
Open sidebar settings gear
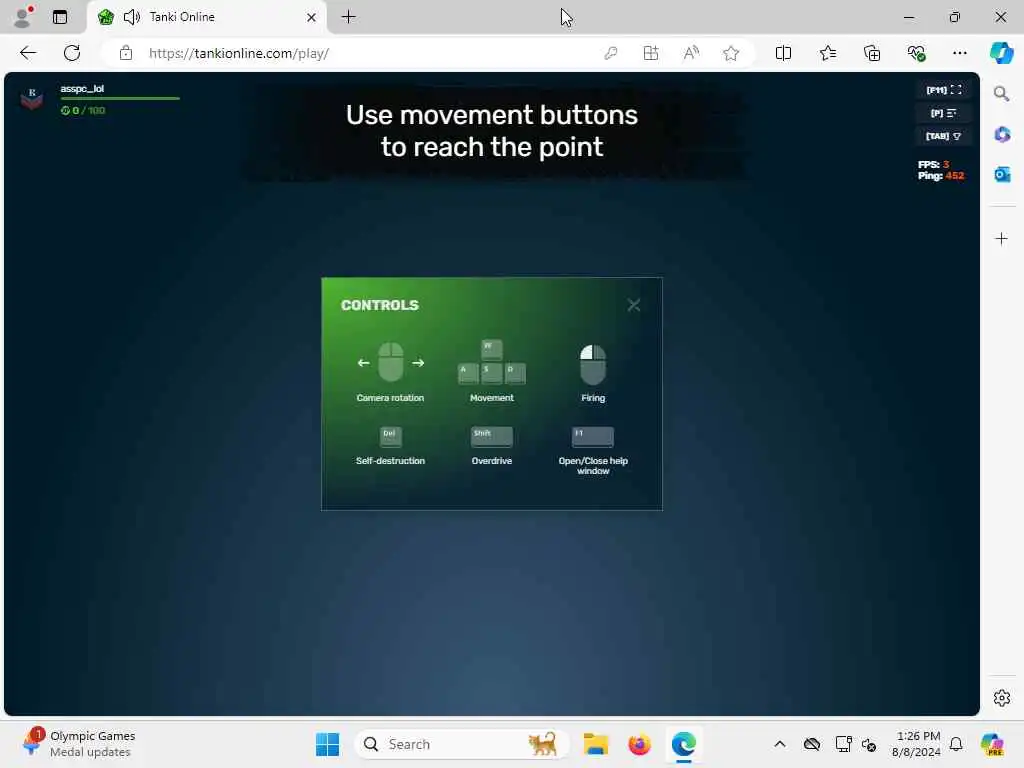click(x=1002, y=698)
